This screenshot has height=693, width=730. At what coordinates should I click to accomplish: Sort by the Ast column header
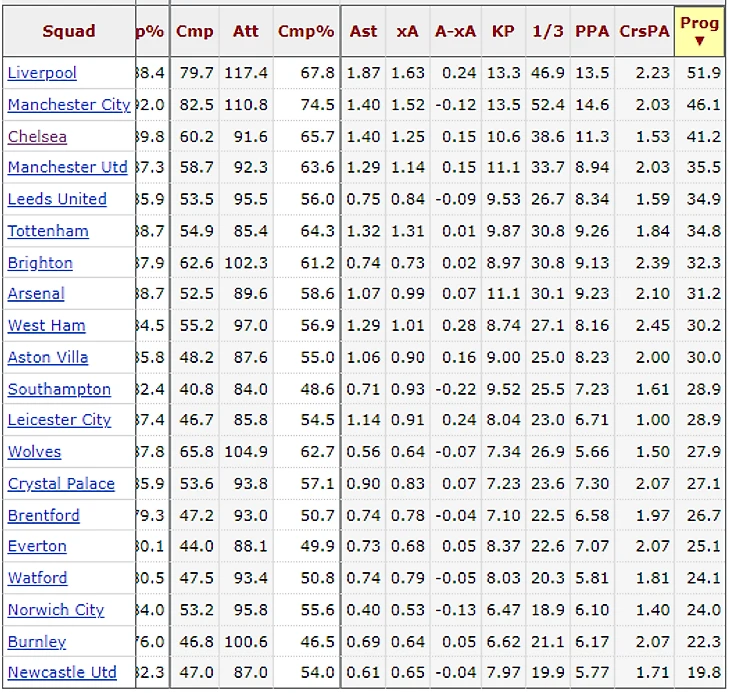[363, 31]
